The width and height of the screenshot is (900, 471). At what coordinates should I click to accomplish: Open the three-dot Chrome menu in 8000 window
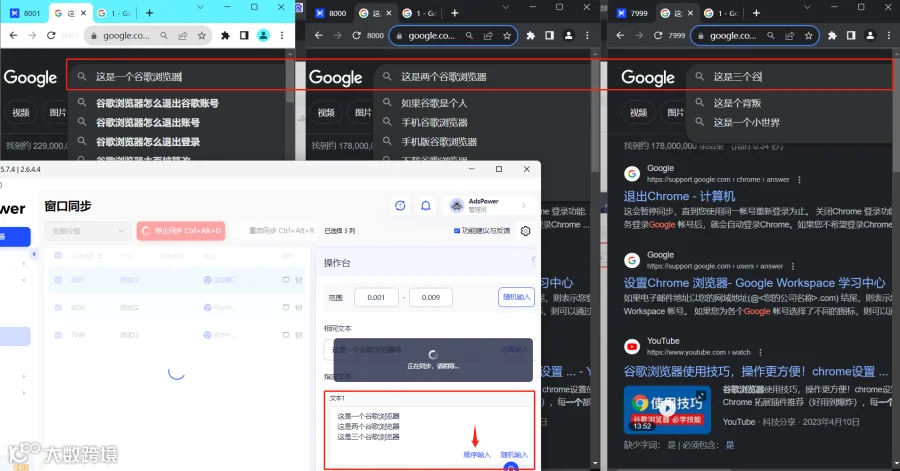[x=587, y=36]
